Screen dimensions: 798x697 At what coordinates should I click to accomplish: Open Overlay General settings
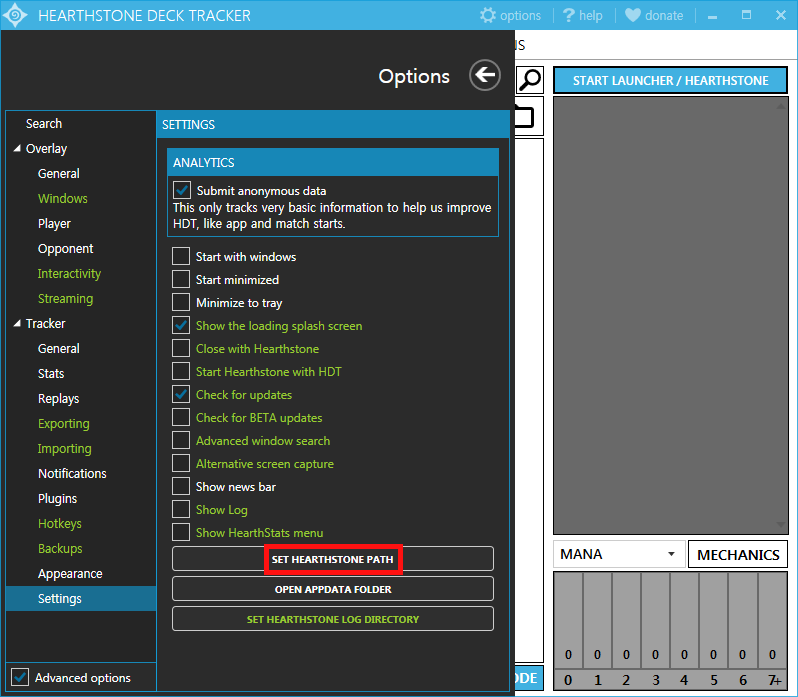[59, 173]
